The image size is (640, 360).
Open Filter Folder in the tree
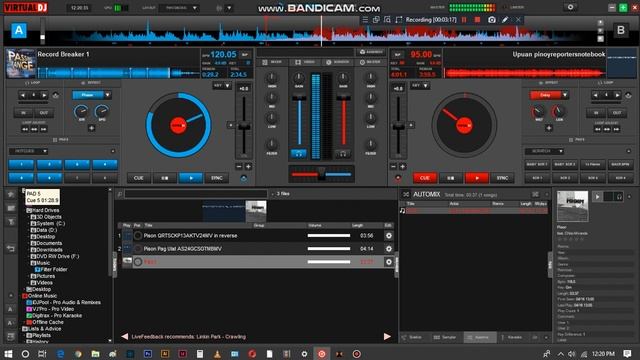[51, 269]
